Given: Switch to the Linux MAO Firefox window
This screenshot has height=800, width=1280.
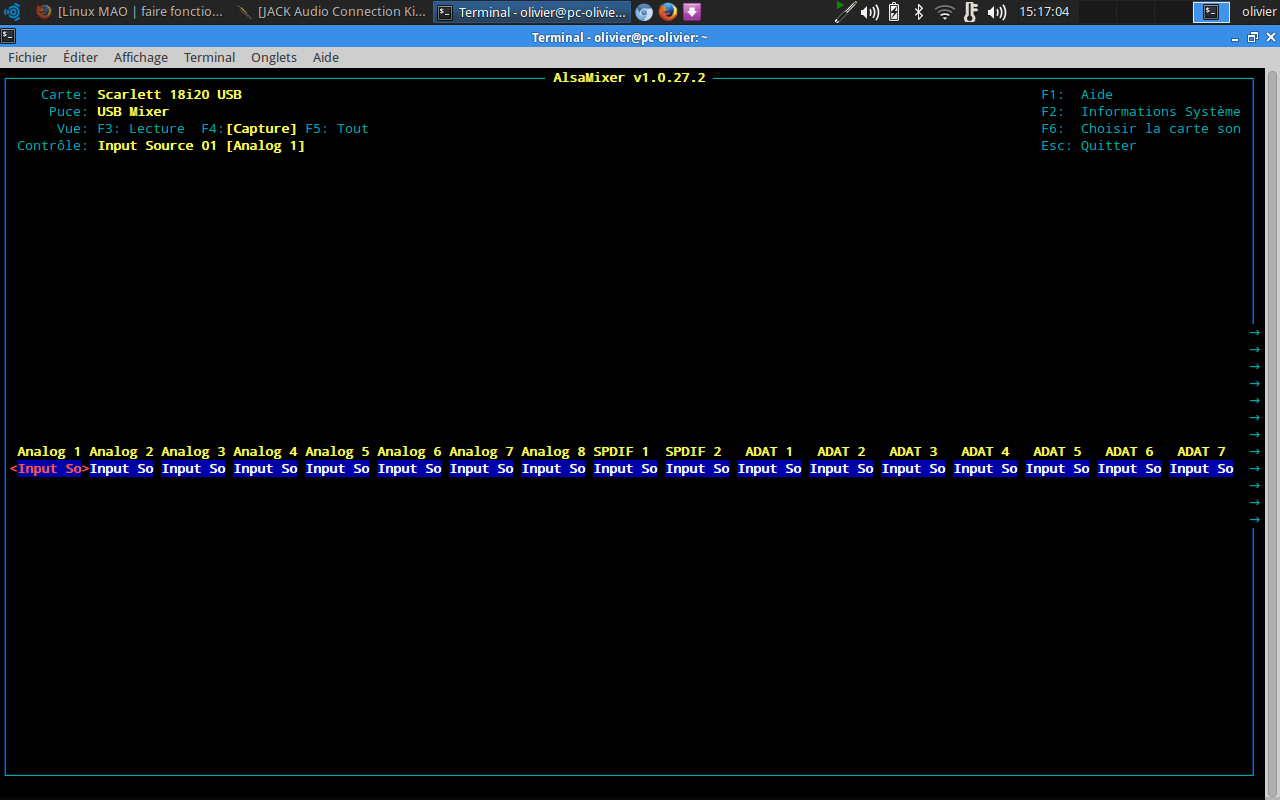Looking at the screenshot, I should [129, 12].
